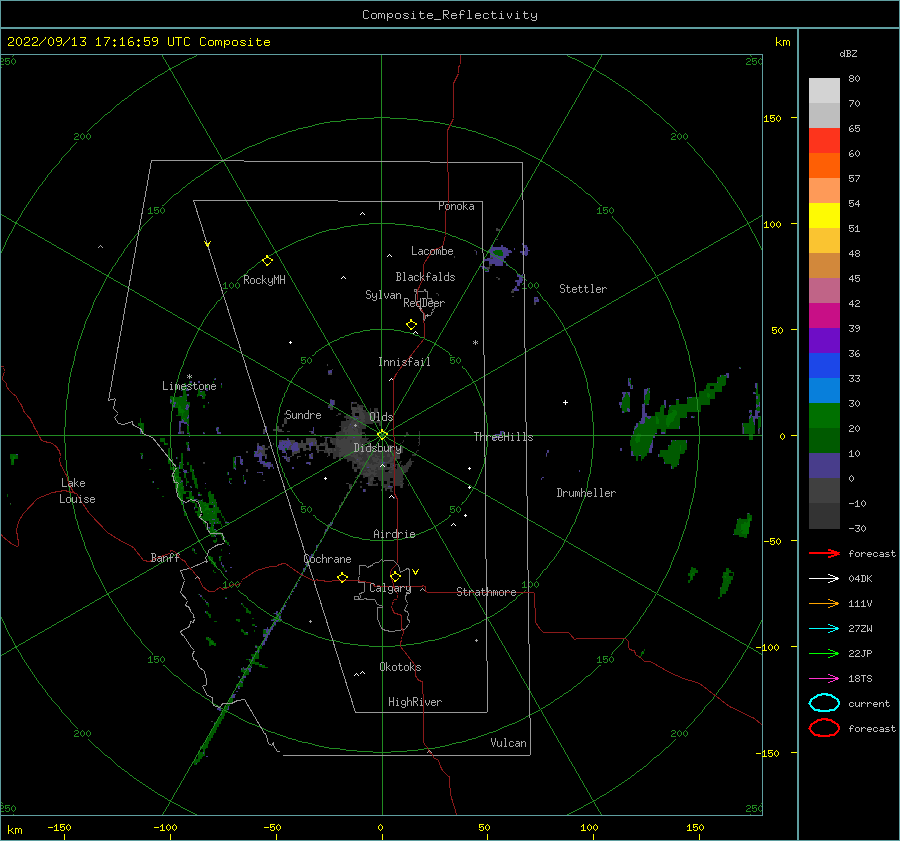Viewport: 900px width, 841px height.
Task: Click the yellow diamond marker near RockyMH
Action: pos(267,261)
